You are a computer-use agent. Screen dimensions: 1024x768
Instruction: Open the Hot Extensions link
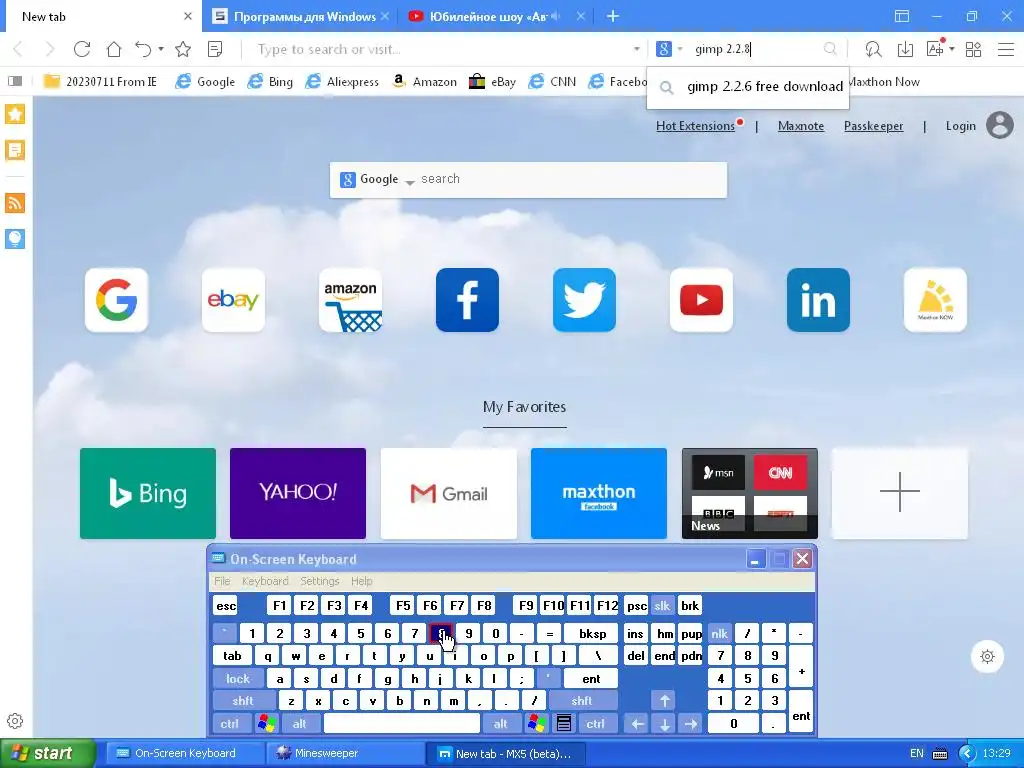tap(696, 126)
